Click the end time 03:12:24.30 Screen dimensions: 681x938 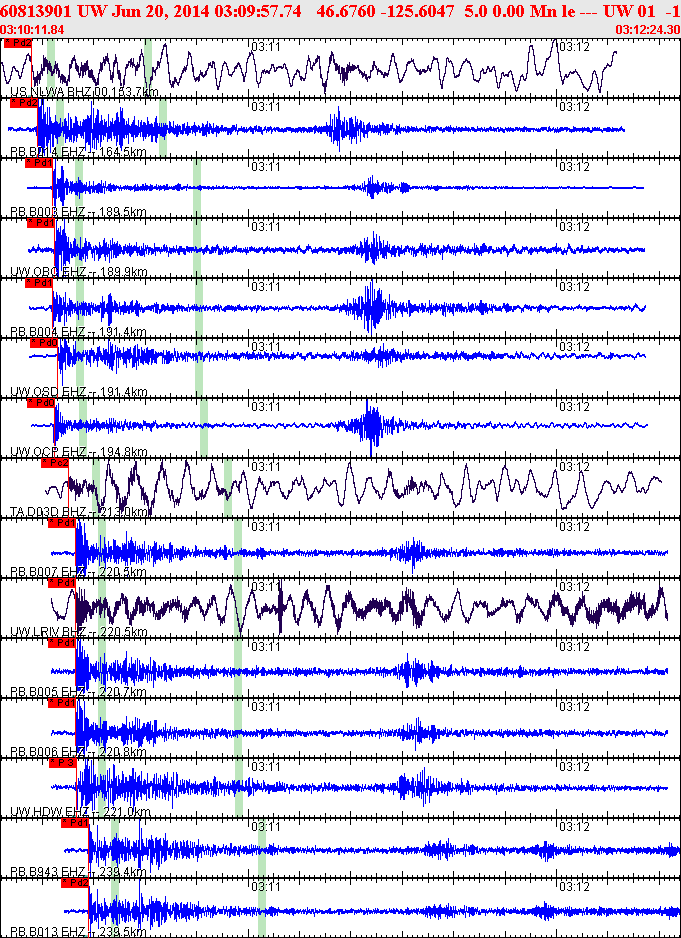point(647,30)
